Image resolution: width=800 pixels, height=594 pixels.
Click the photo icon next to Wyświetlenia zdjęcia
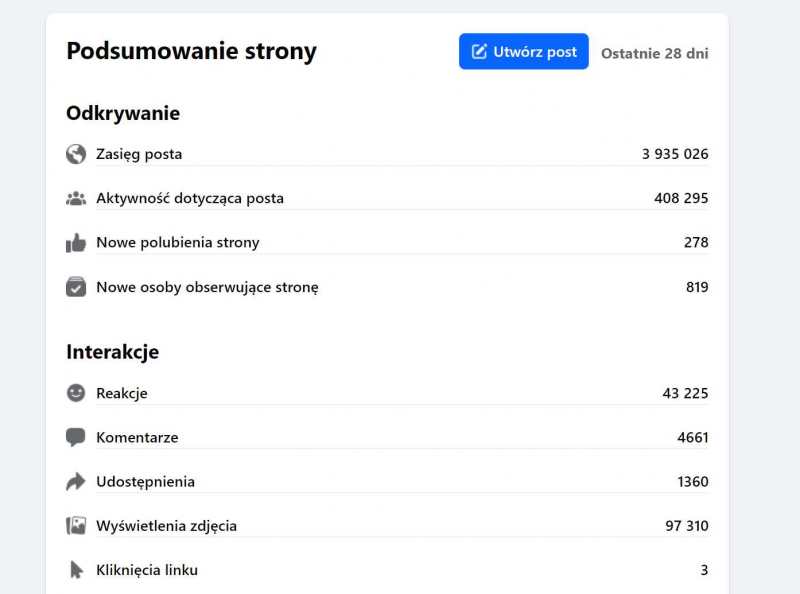click(x=76, y=526)
